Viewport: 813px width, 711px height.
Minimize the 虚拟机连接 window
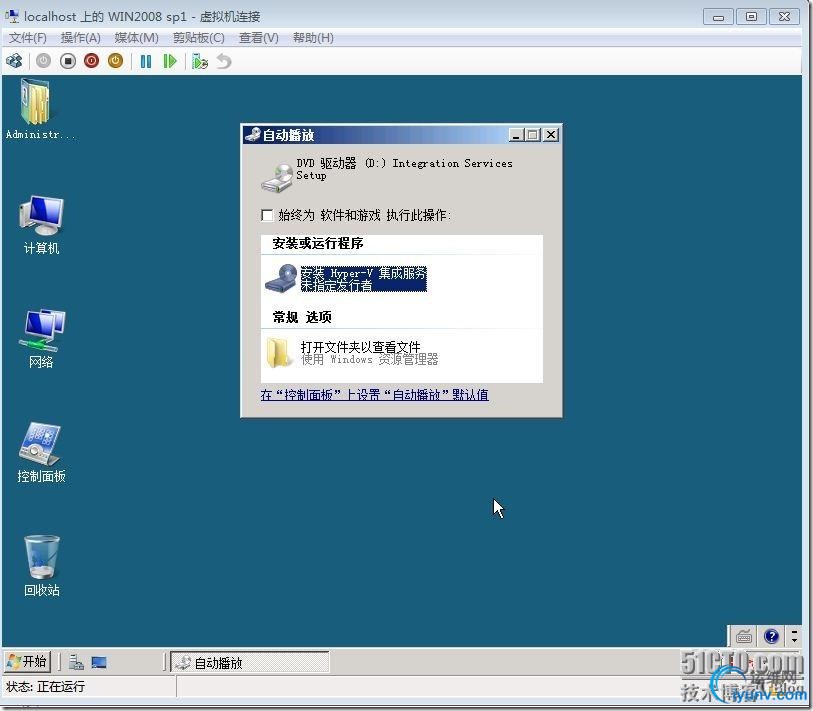[x=718, y=17]
